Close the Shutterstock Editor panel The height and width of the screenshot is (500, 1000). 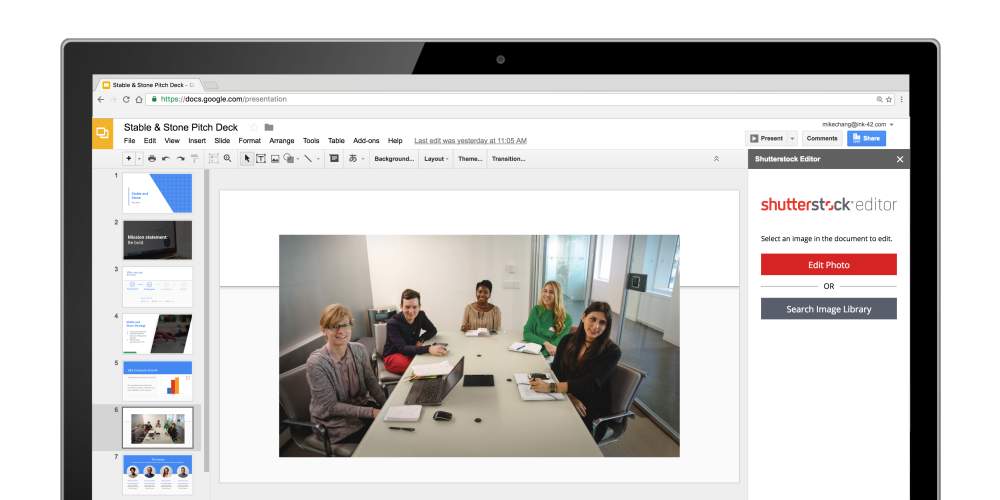point(900,159)
